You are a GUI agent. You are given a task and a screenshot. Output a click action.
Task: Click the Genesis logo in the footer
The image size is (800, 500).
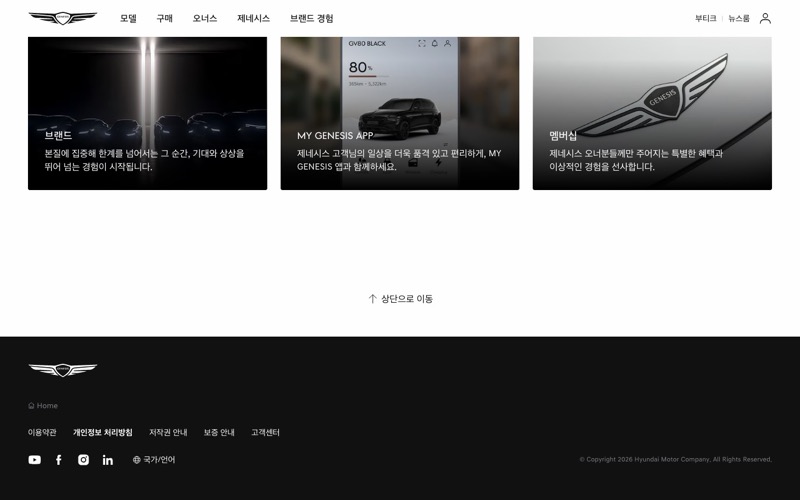click(63, 370)
